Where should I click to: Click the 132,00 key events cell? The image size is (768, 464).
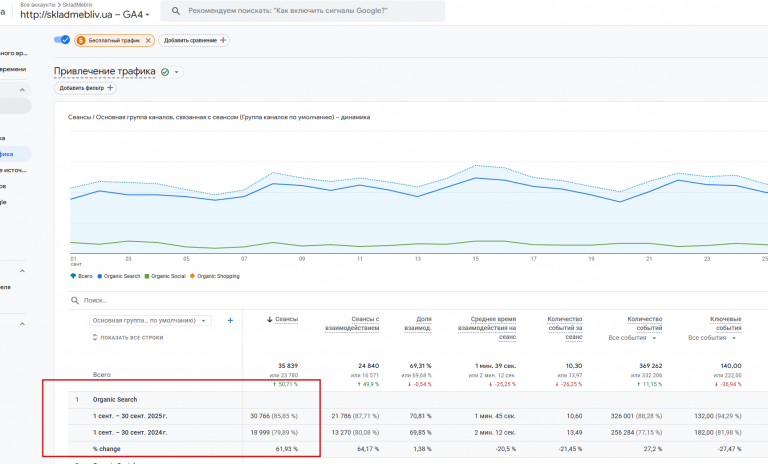point(718,416)
